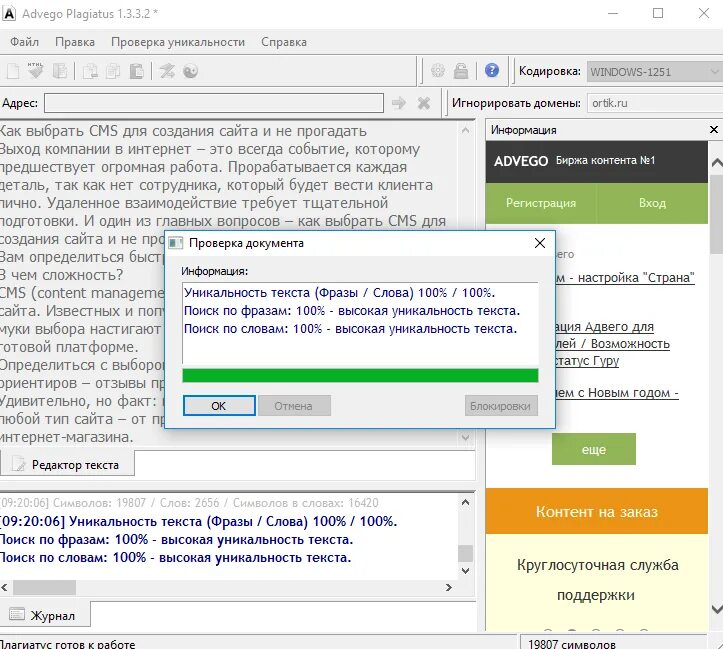Viewport: 723px width, 649px height.
Task: Start deep check yin-yang icon
Action: [x=190, y=71]
